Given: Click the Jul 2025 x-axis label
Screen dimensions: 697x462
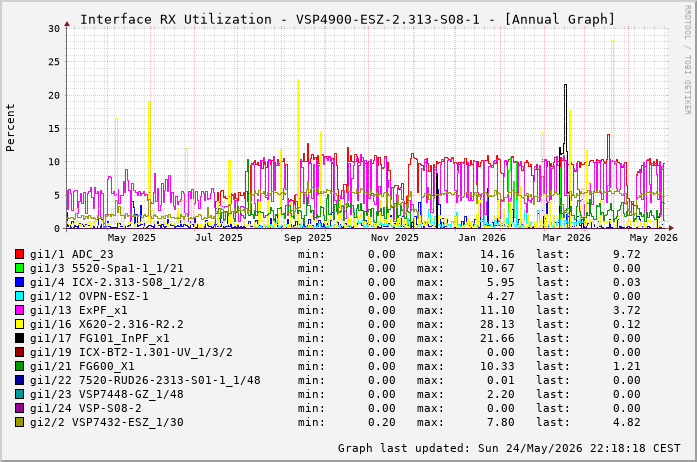Looking at the screenshot, I should click(219, 238).
